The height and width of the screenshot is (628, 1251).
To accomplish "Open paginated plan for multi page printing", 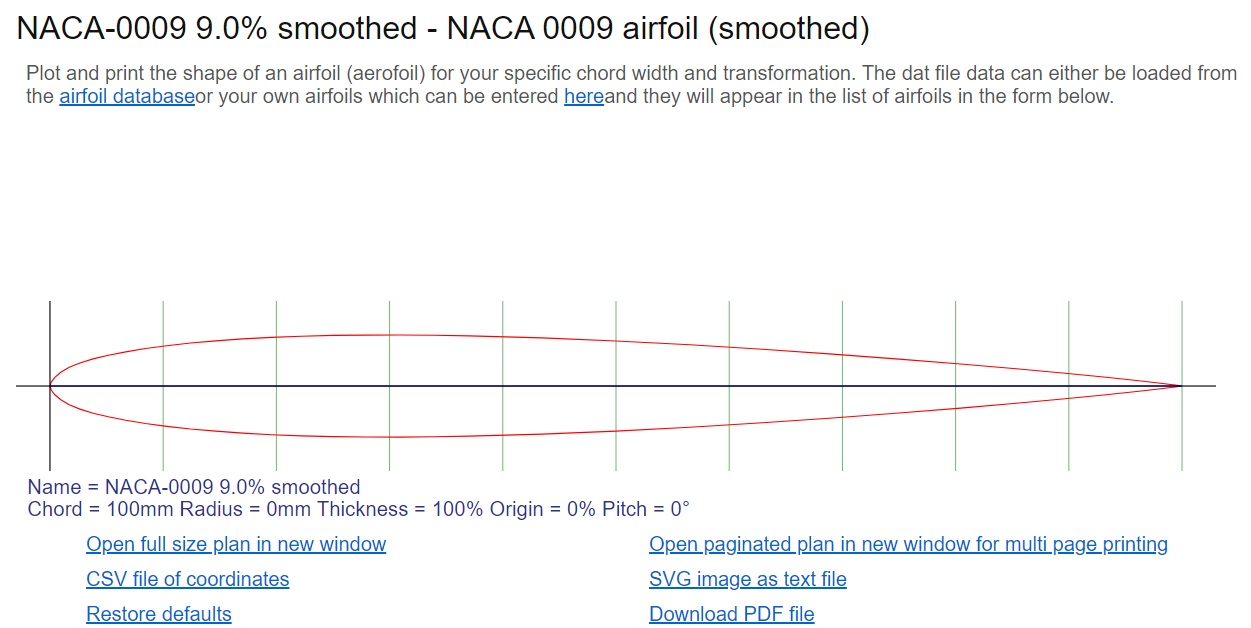I will 908,544.
